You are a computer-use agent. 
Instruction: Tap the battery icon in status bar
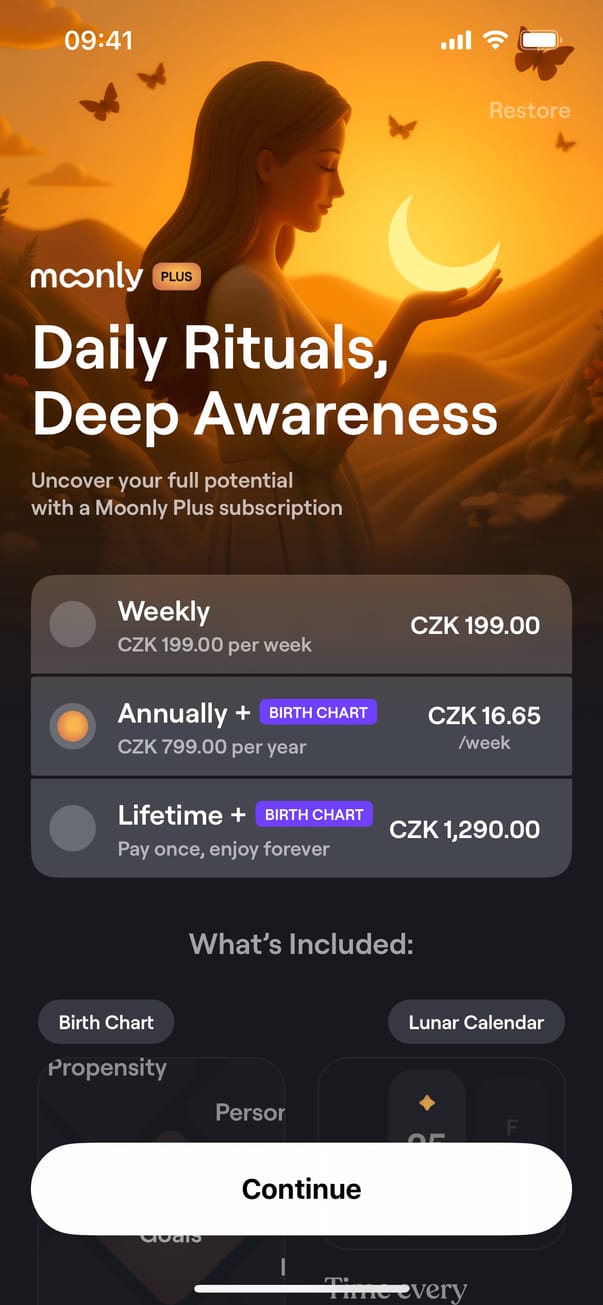pyautogui.click(x=541, y=41)
